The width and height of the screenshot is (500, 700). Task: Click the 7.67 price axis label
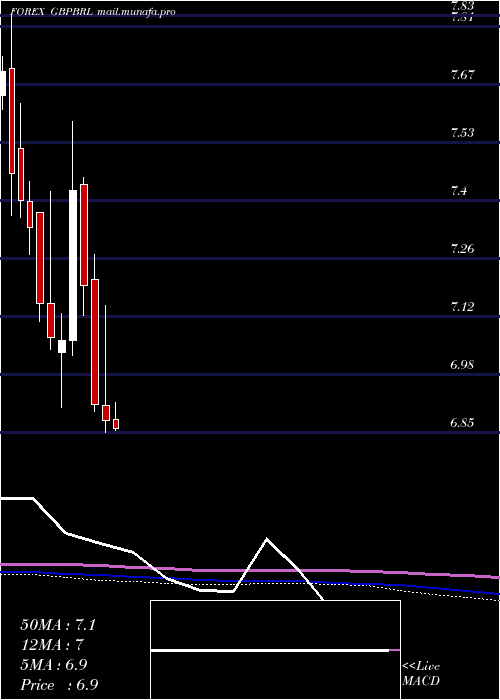pos(462,75)
